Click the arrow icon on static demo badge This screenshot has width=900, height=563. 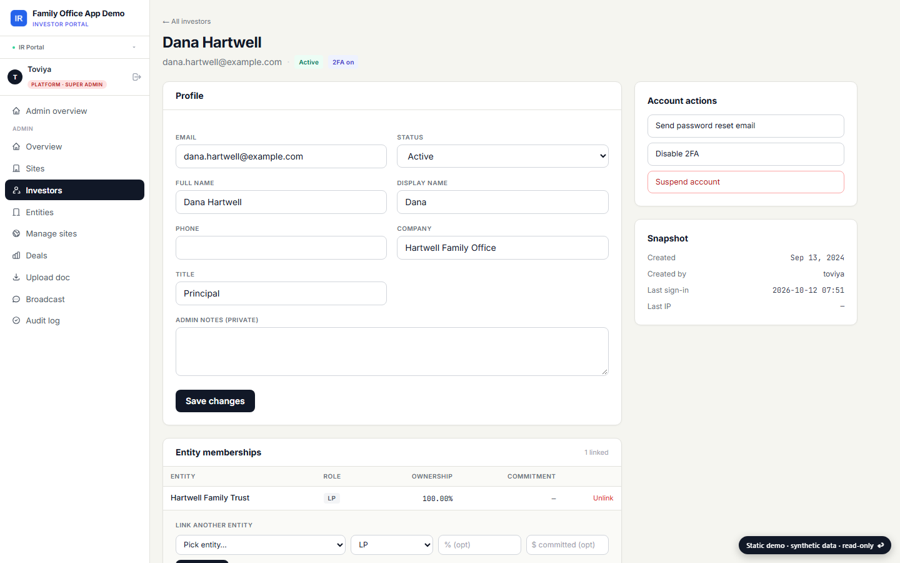pyautogui.click(x=881, y=545)
